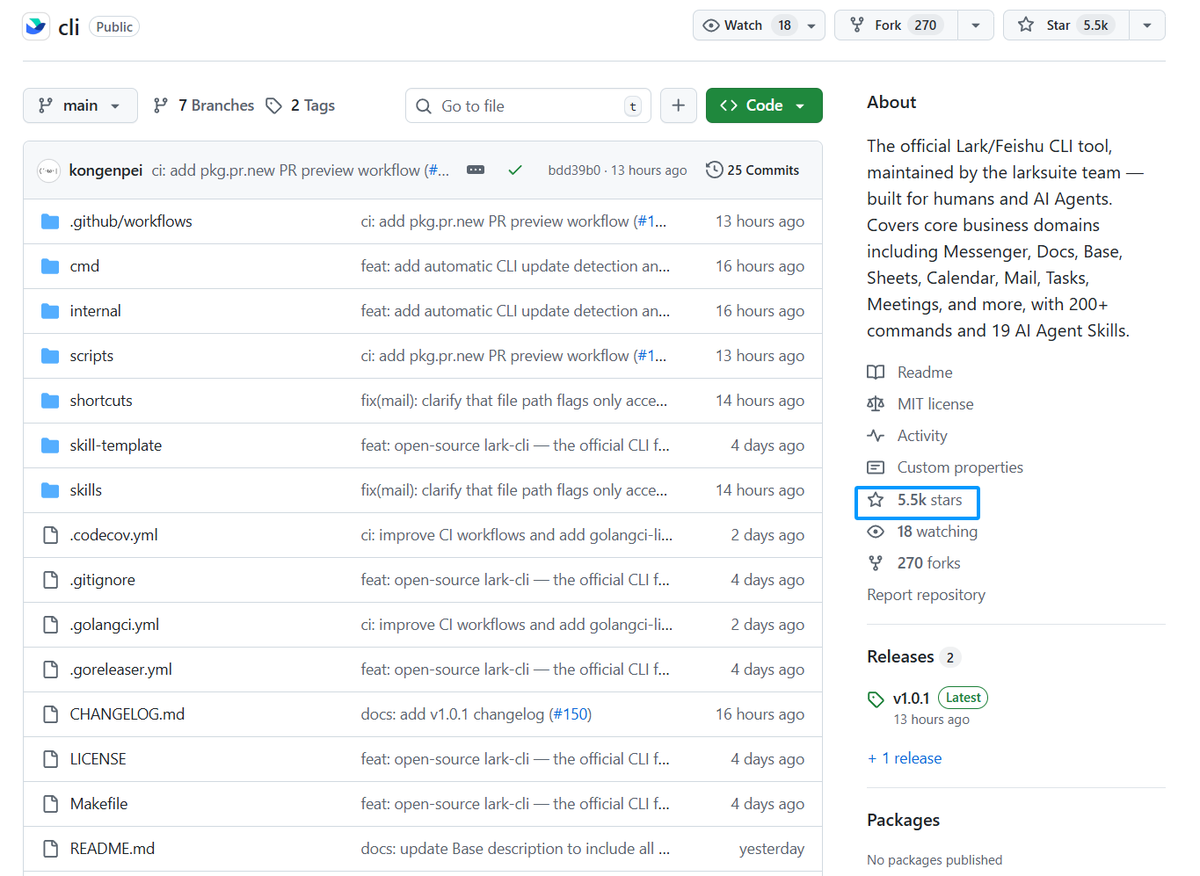The image size is (1200, 876).
Task: Open the green Code dropdown
Action: tap(764, 106)
